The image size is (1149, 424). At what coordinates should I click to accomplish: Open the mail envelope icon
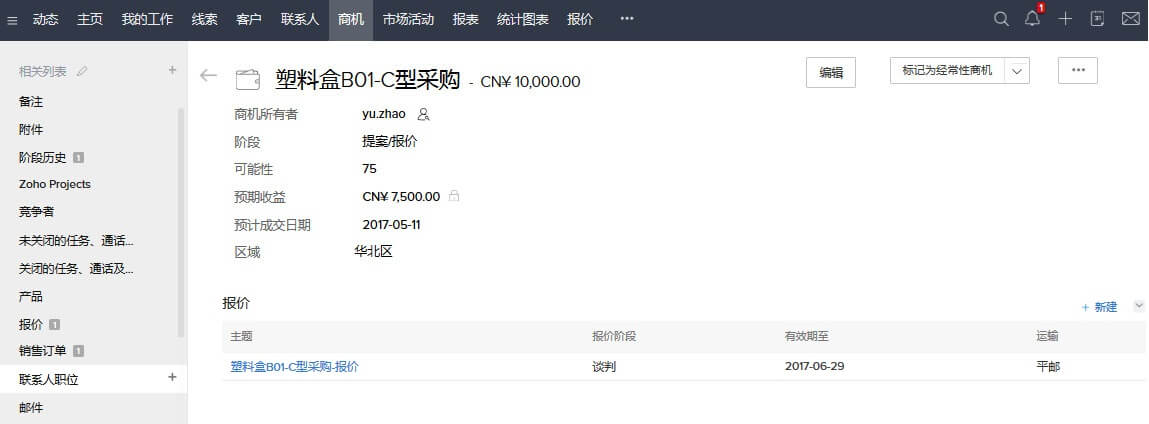(1131, 20)
